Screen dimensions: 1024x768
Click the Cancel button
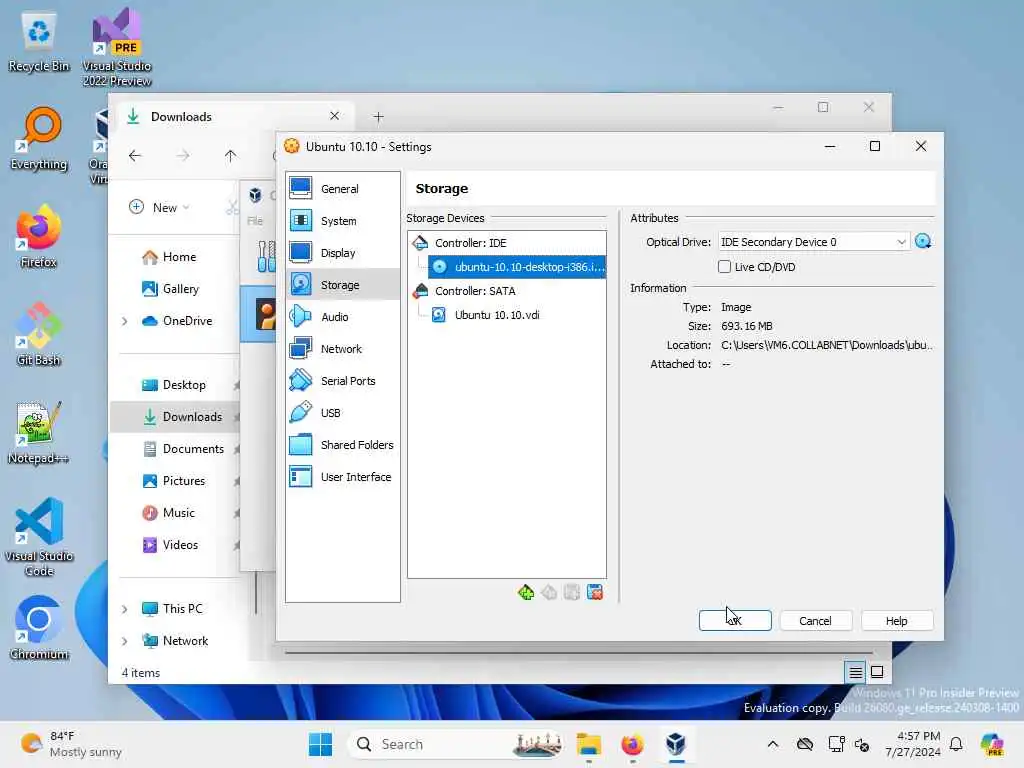click(x=815, y=620)
